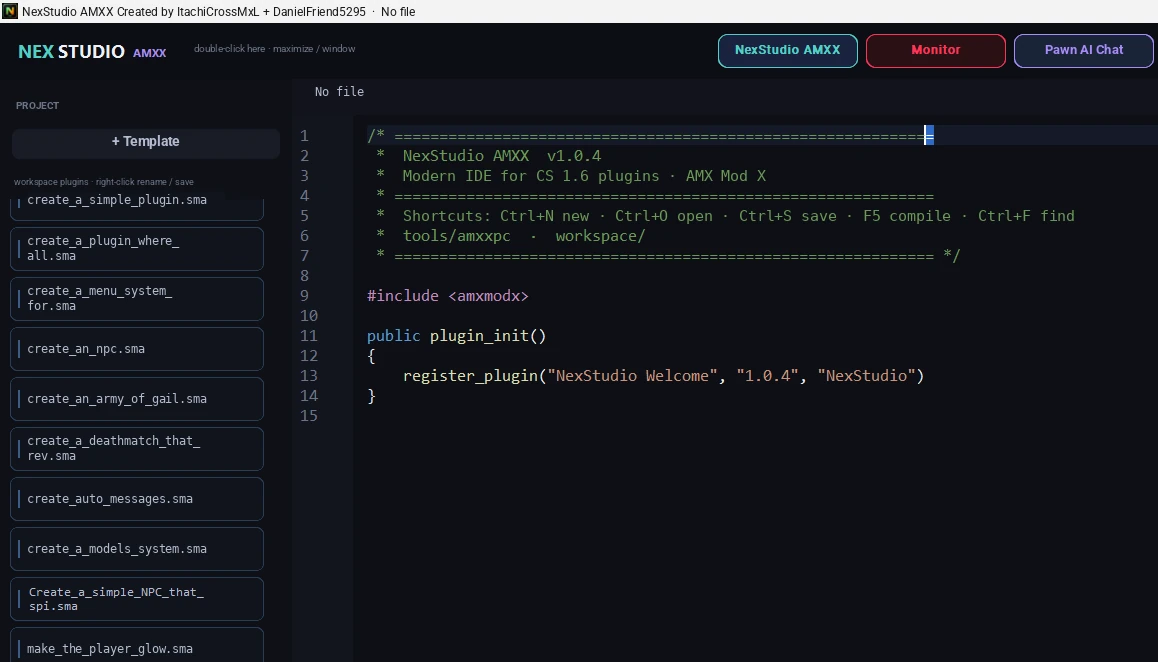Place cursor on the #include <amxmodx> line
The height and width of the screenshot is (662, 1158).
448,296
